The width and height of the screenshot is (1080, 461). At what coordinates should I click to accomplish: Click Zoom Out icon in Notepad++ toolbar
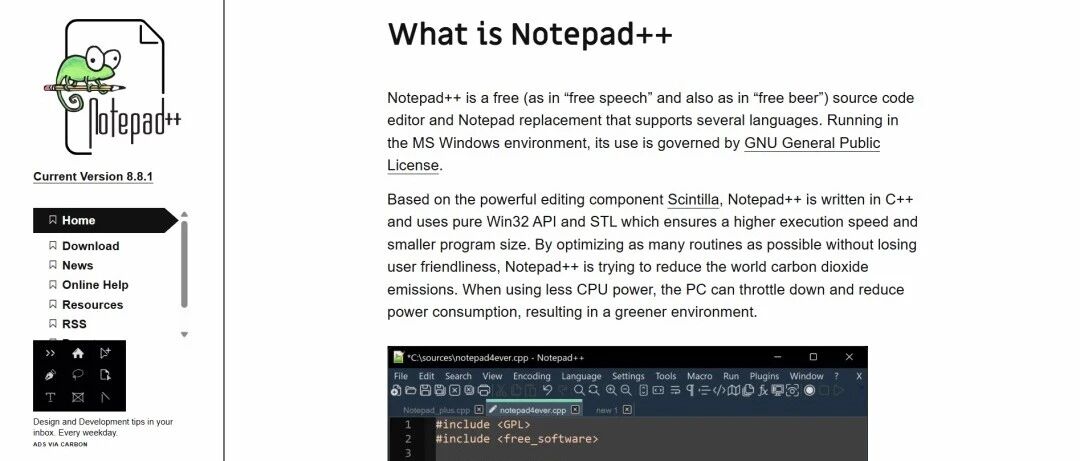coord(626,390)
